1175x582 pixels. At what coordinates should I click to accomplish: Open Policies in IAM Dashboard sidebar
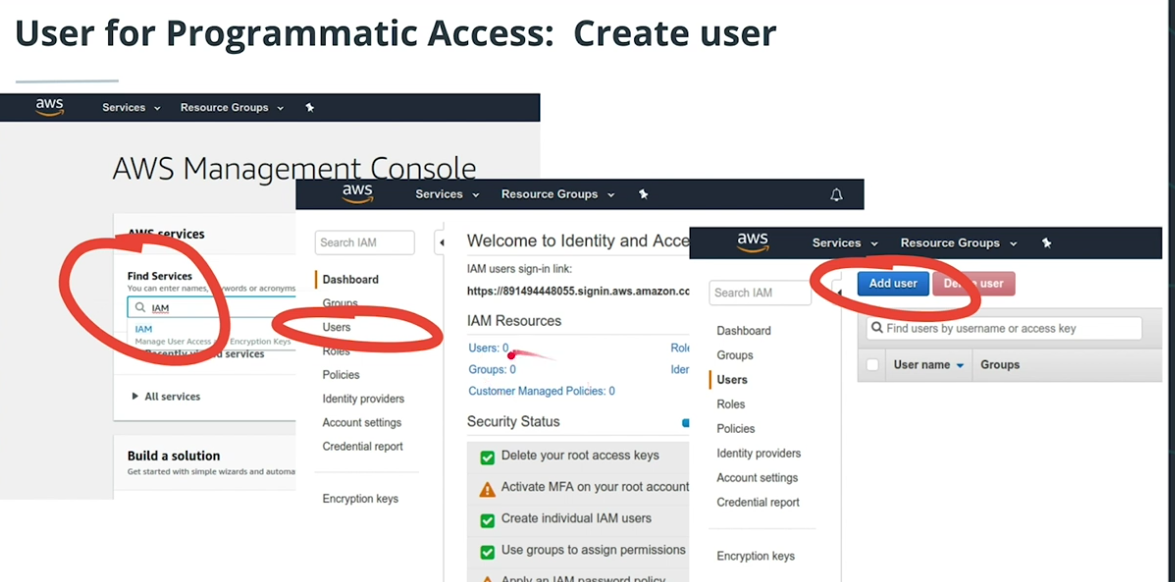tap(341, 375)
